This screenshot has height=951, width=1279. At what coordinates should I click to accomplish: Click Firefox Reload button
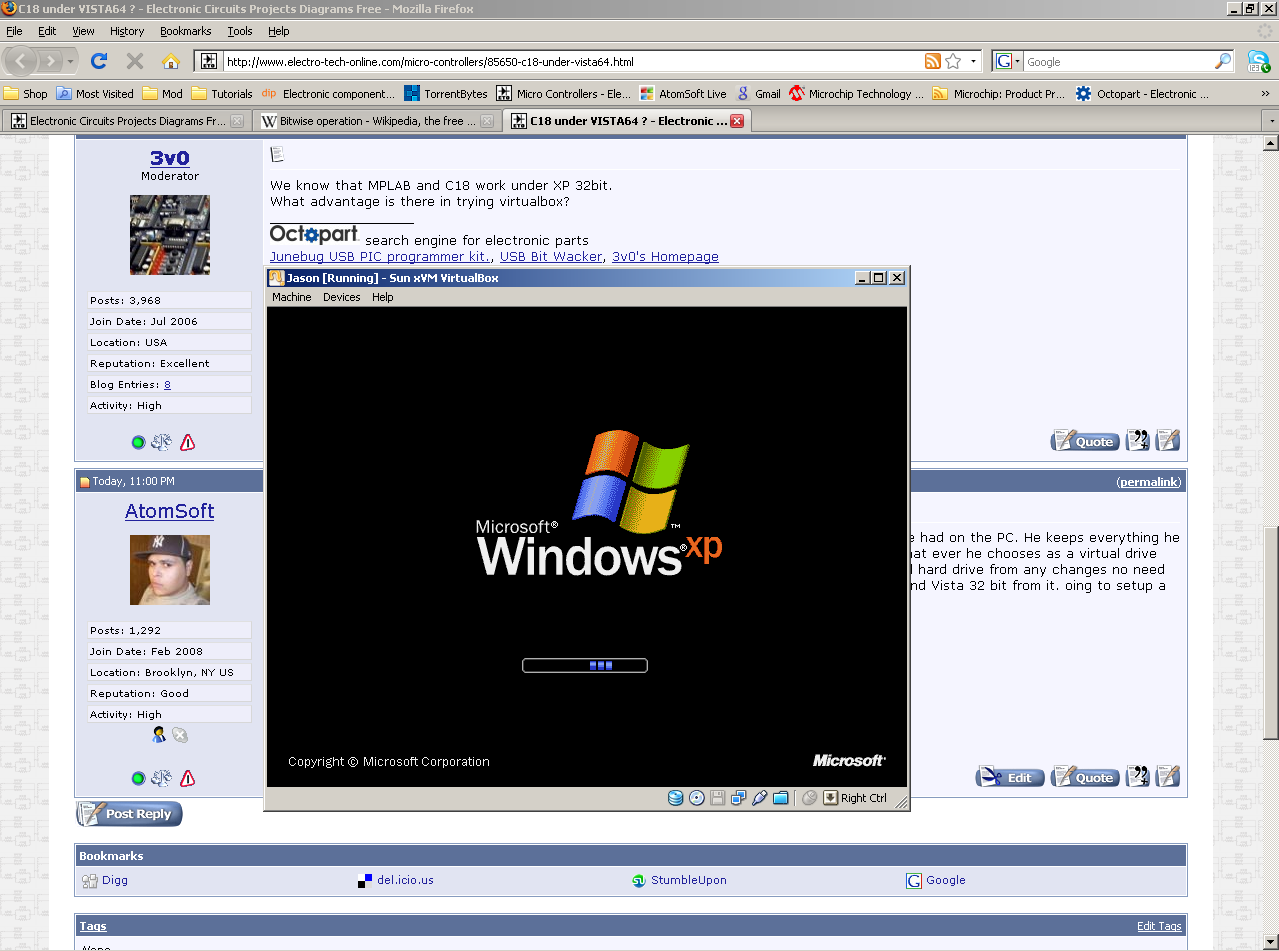(99, 61)
